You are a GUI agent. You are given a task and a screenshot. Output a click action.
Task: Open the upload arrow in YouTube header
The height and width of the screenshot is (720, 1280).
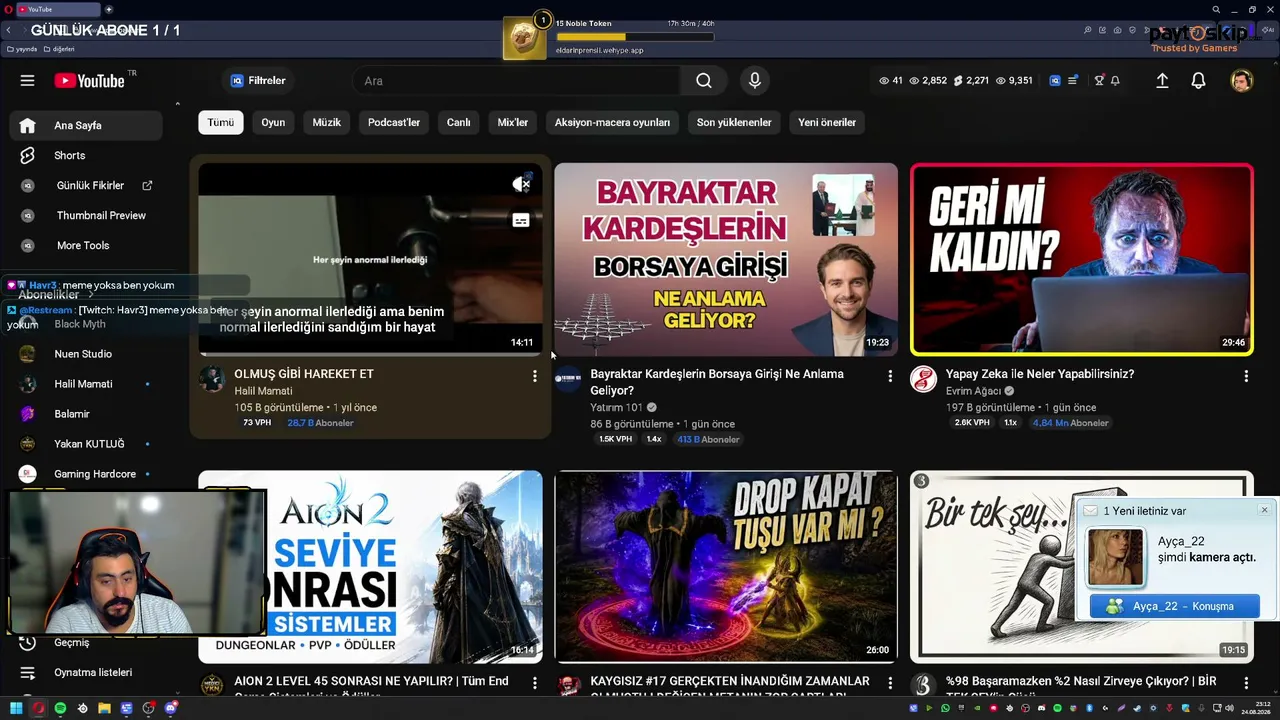(1162, 81)
